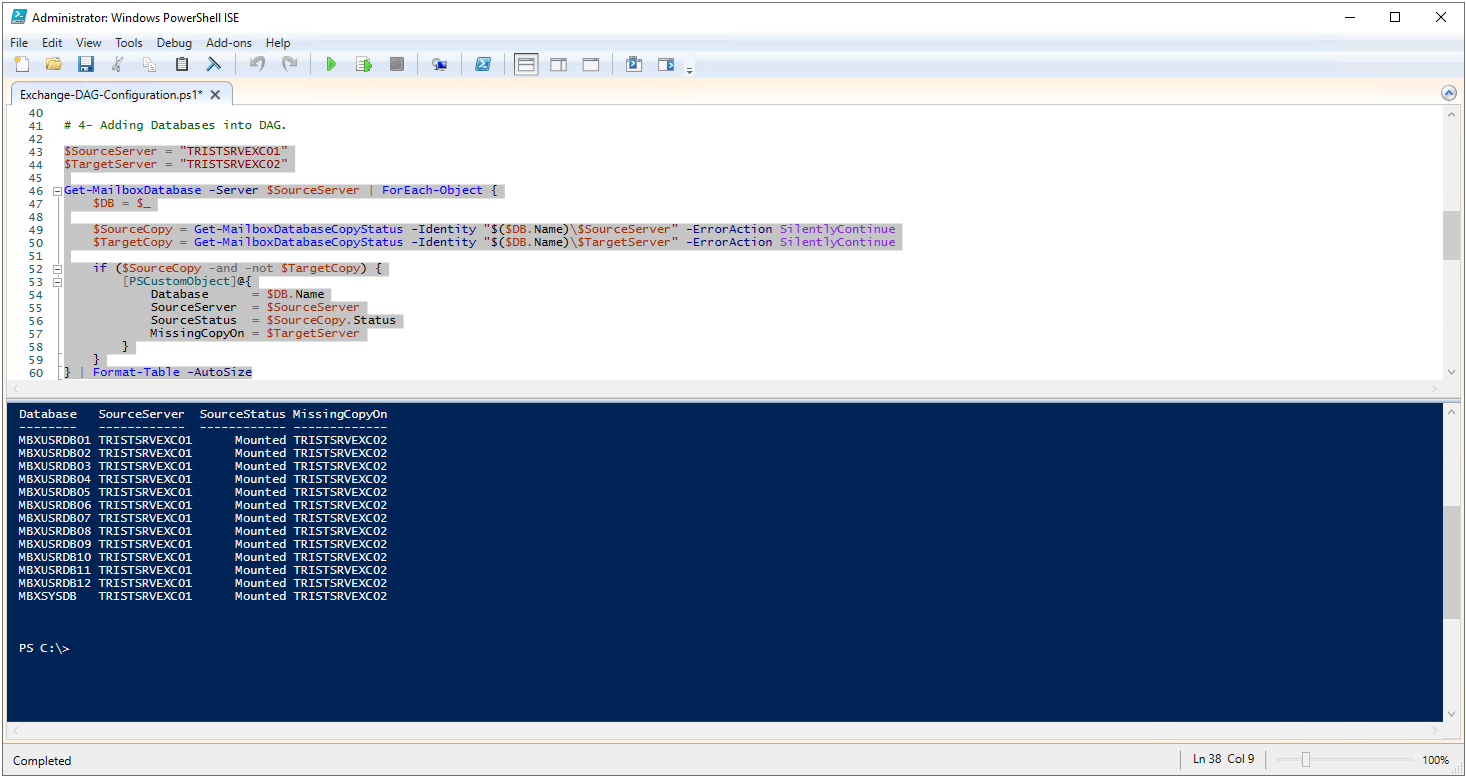Click the MissingCopyOn column header
Screen dimensions: 1466x777
coord(340,414)
